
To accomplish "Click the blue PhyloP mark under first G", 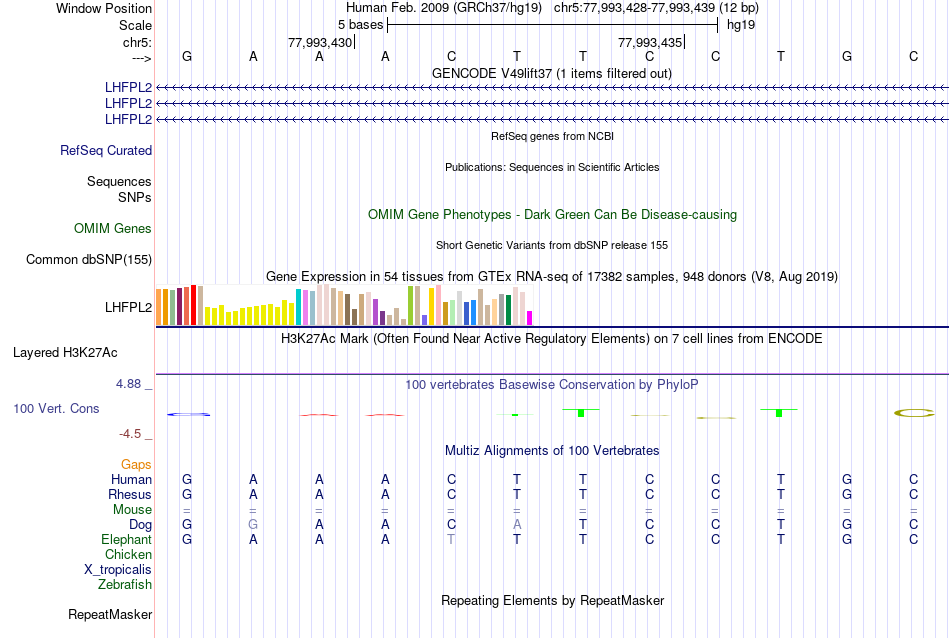I will (x=188, y=414).
